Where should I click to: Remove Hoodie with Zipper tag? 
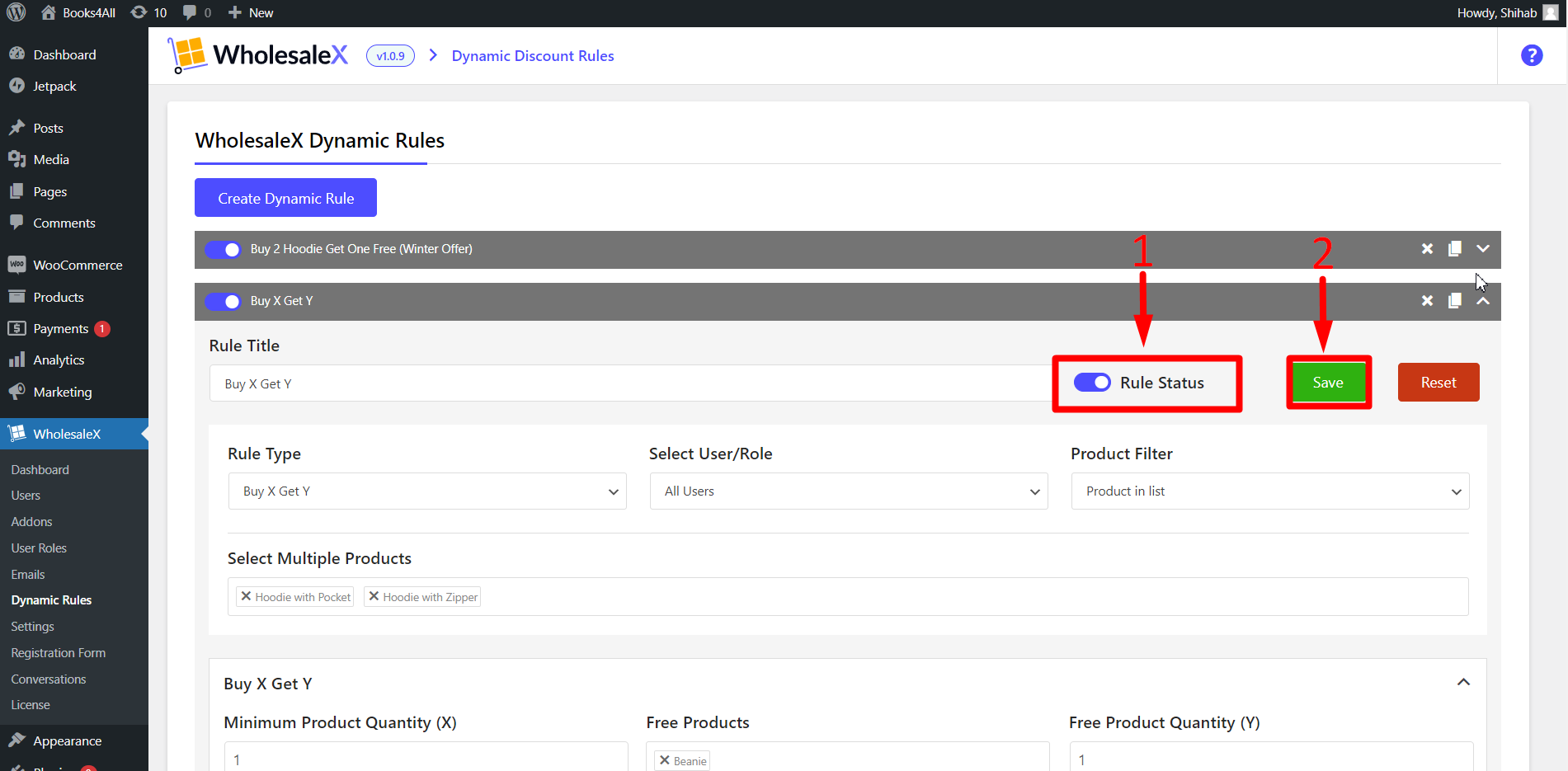coord(374,596)
